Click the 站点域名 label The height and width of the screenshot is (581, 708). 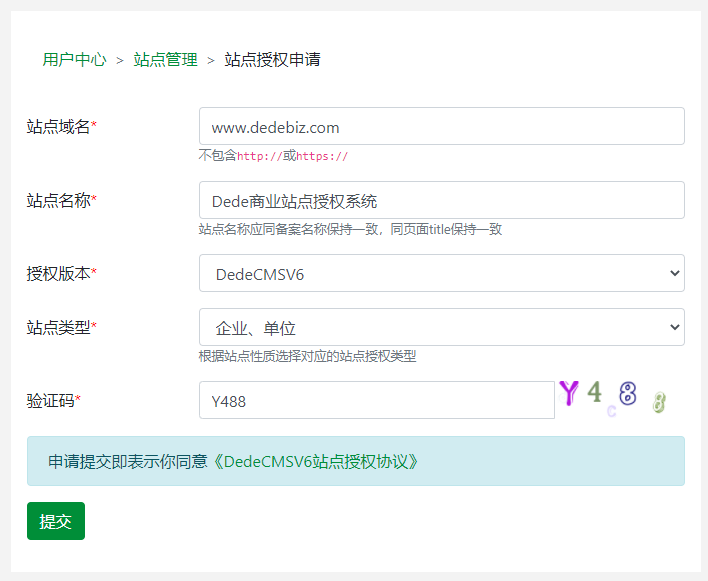(61, 126)
